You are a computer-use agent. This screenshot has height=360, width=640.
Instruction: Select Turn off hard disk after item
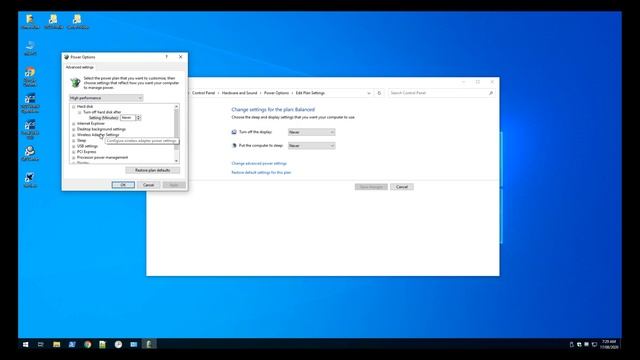click(x=102, y=112)
